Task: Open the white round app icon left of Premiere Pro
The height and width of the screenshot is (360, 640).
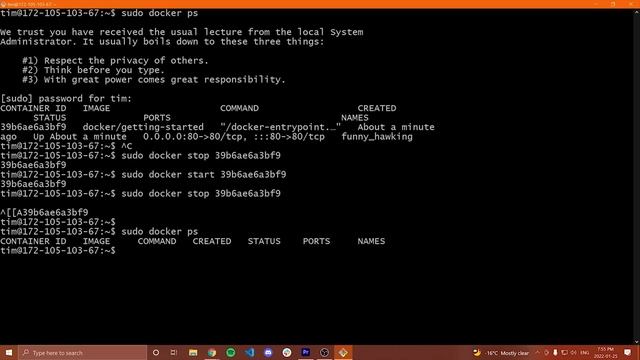Action: 287,353
